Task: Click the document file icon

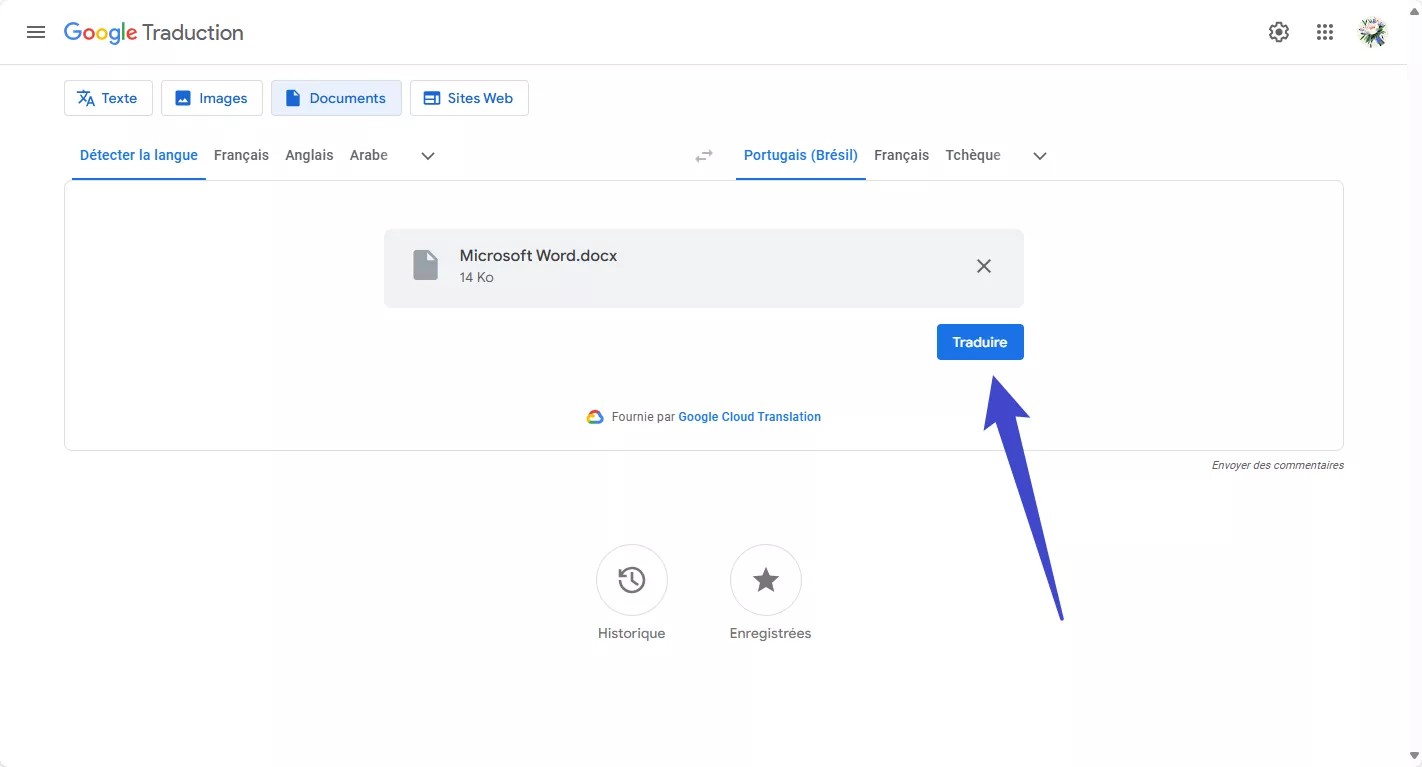Action: [426, 266]
